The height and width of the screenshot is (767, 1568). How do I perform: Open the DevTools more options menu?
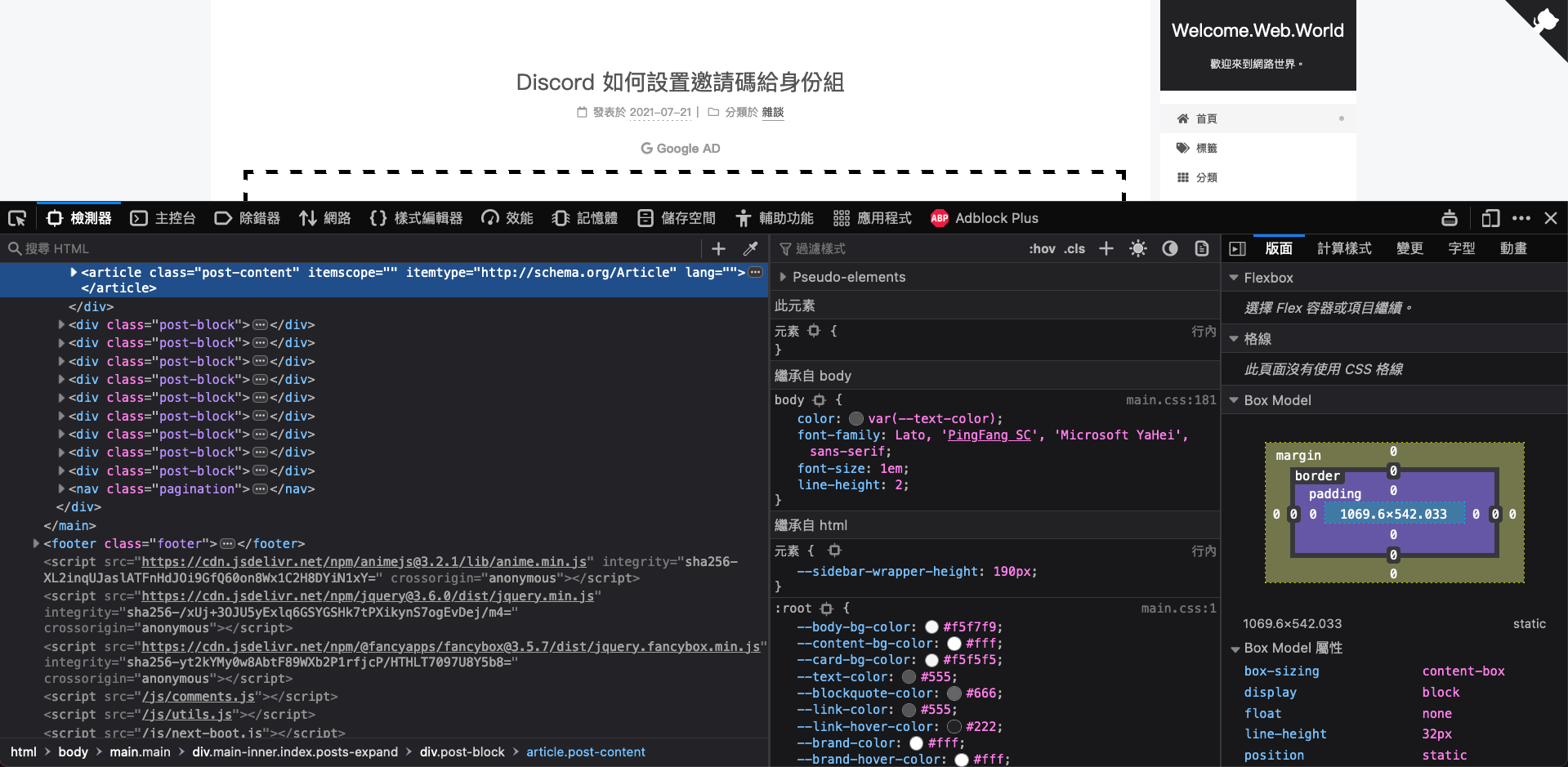click(x=1521, y=218)
